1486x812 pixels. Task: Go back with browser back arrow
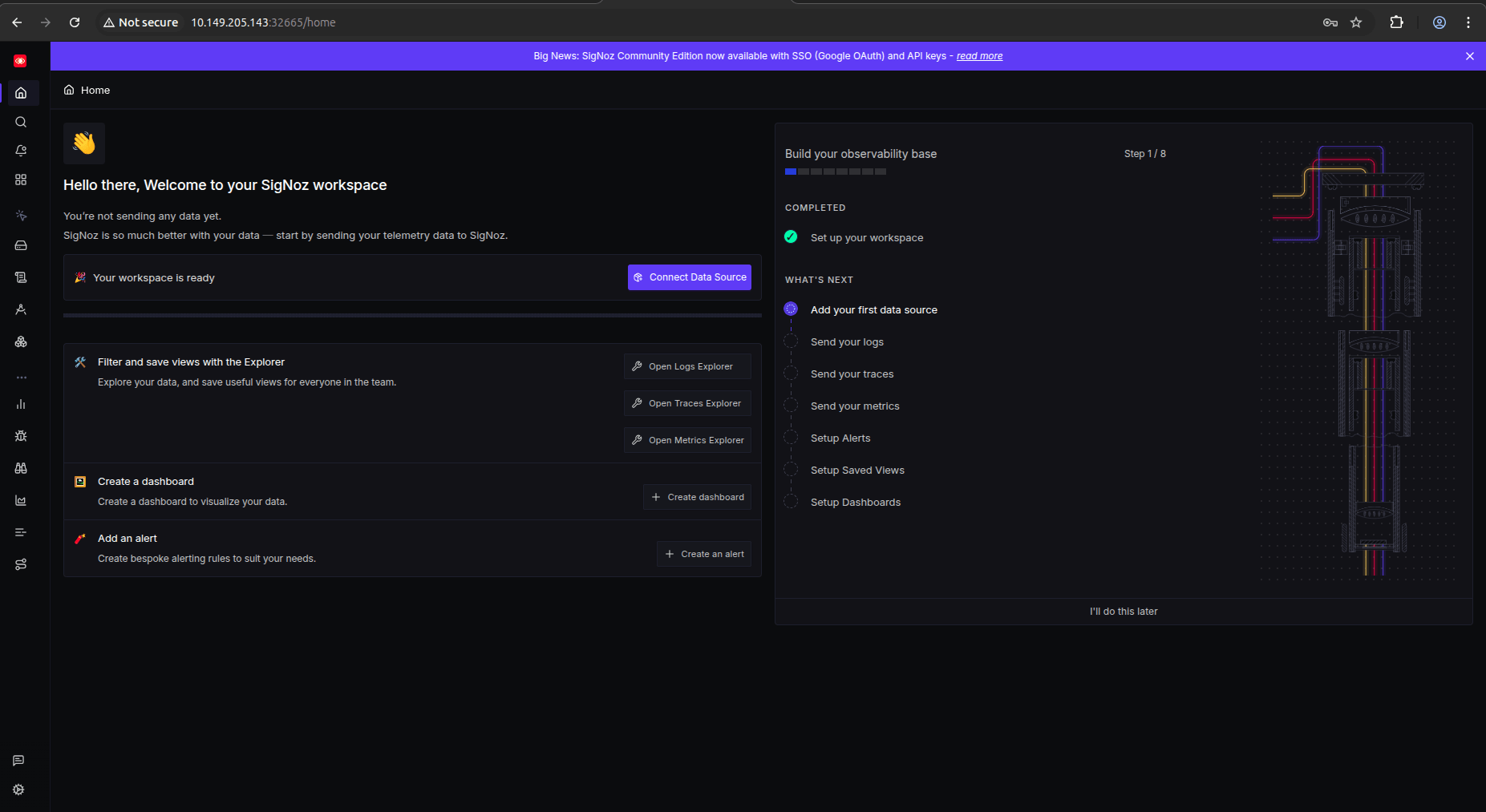coord(17,22)
